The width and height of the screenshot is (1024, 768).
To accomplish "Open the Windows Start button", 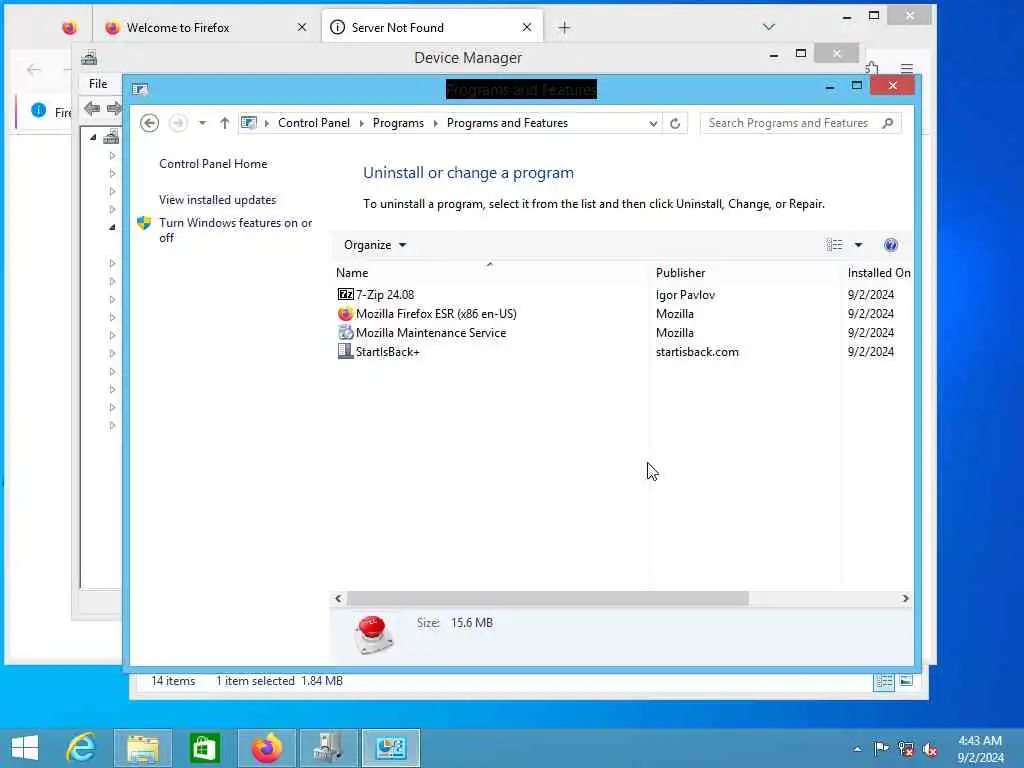I will coord(25,748).
